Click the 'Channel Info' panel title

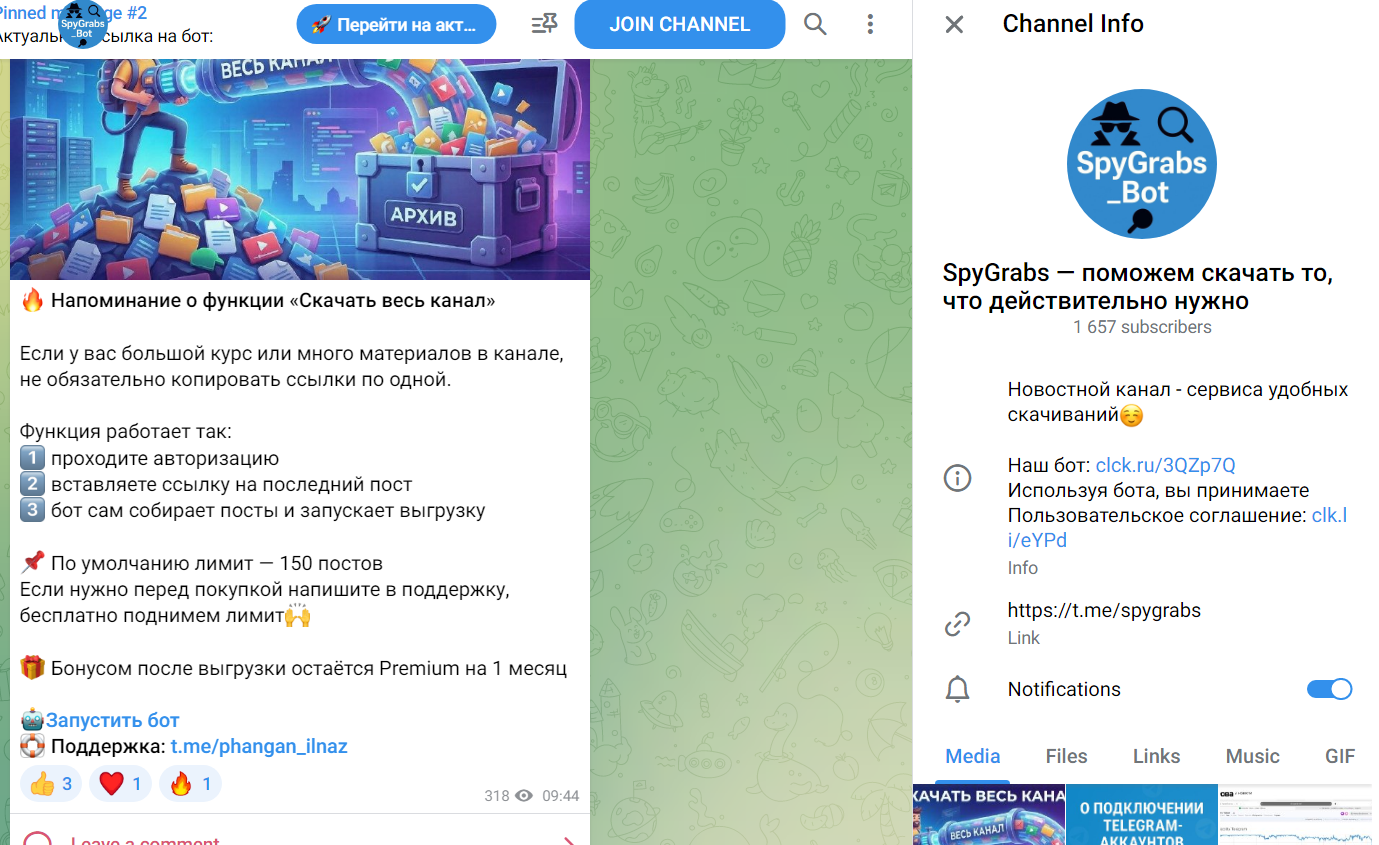click(1073, 24)
